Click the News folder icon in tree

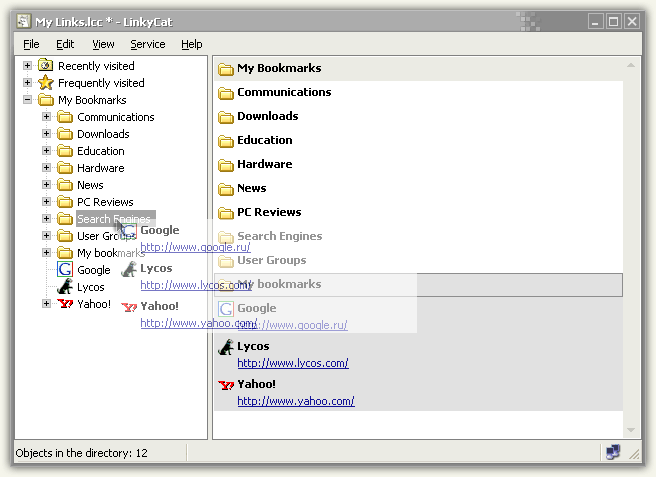point(65,185)
